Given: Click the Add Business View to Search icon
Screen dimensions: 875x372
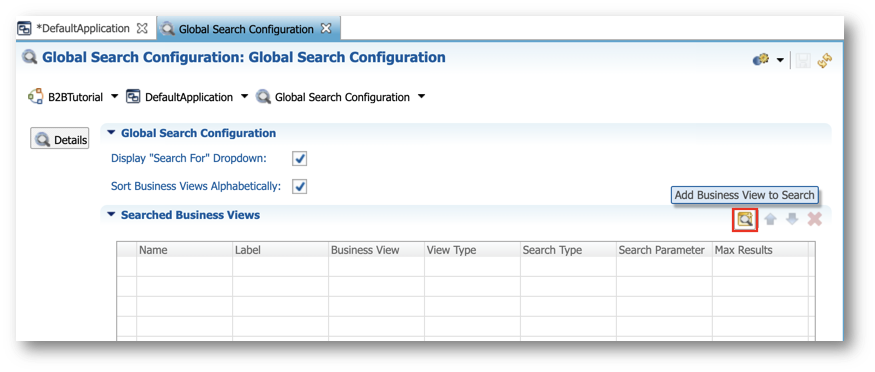Looking at the screenshot, I should pyautogui.click(x=744, y=219).
